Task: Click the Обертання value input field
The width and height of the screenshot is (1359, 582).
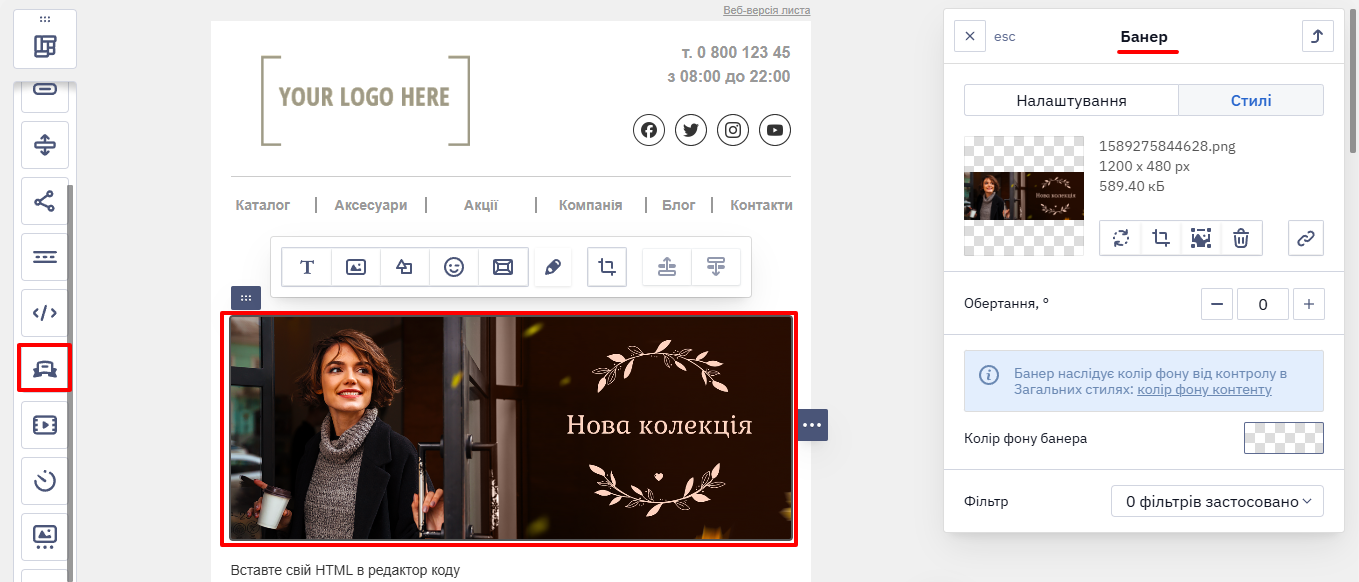Action: (1263, 304)
